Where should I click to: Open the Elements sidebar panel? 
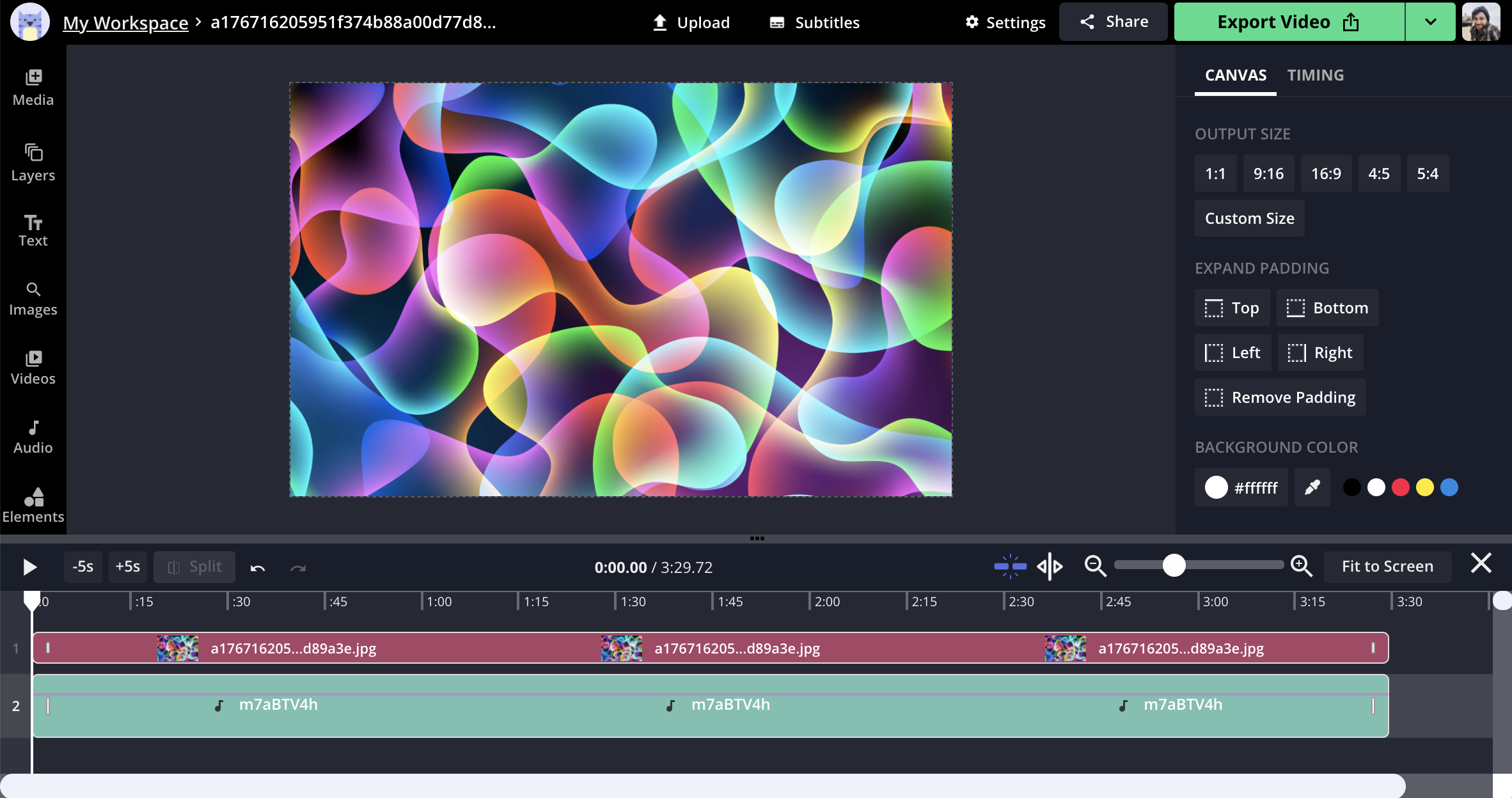pyautogui.click(x=33, y=505)
